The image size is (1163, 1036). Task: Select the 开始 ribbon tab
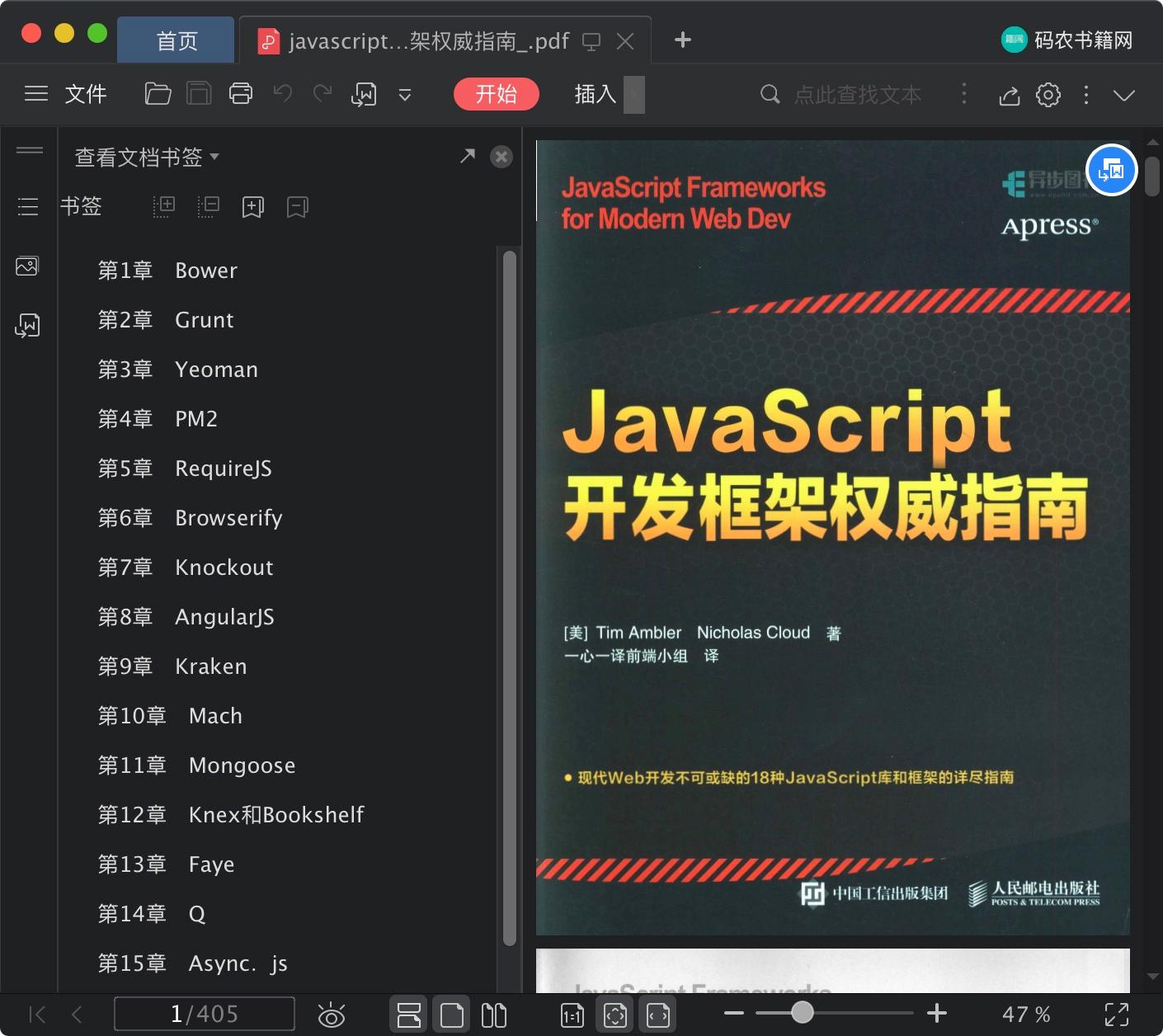[x=497, y=94]
